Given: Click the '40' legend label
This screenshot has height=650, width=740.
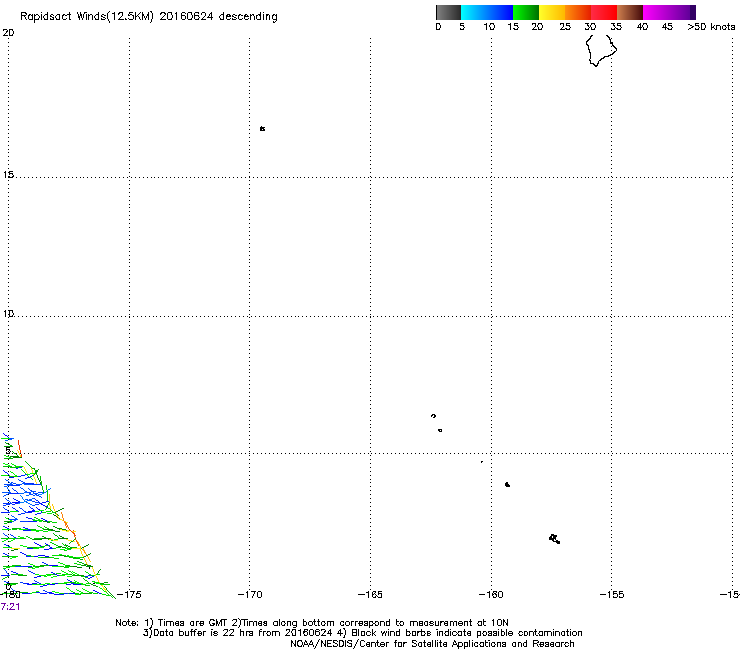Looking at the screenshot, I should pyautogui.click(x=642, y=27).
